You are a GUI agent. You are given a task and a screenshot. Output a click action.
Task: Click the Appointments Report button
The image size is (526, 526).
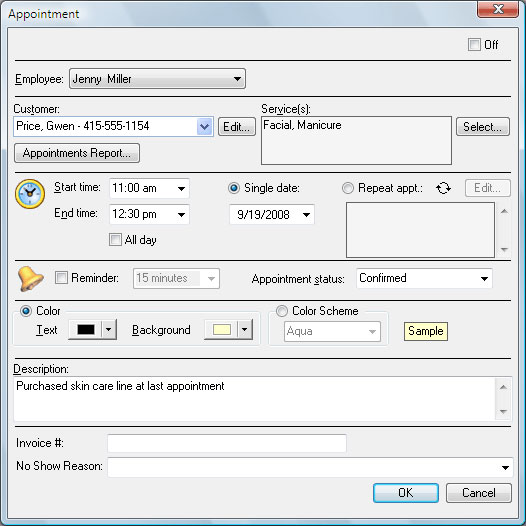click(77, 153)
